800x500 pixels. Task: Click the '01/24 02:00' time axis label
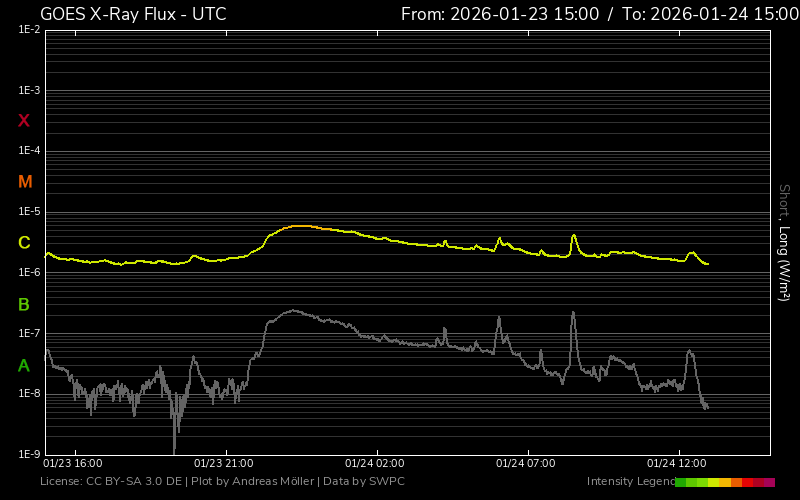(x=374, y=463)
